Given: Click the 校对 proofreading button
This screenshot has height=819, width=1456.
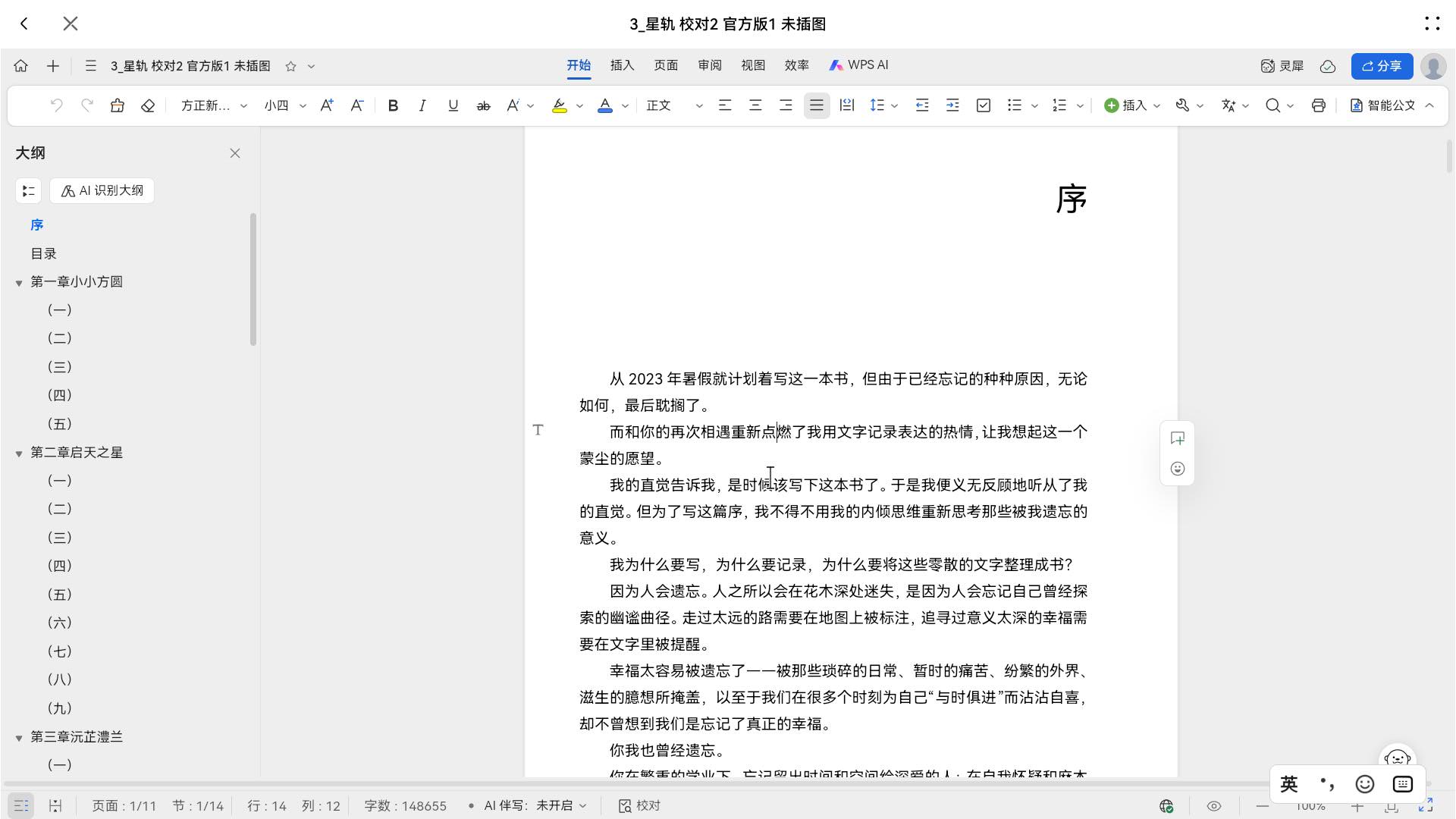Looking at the screenshot, I should (639, 805).
